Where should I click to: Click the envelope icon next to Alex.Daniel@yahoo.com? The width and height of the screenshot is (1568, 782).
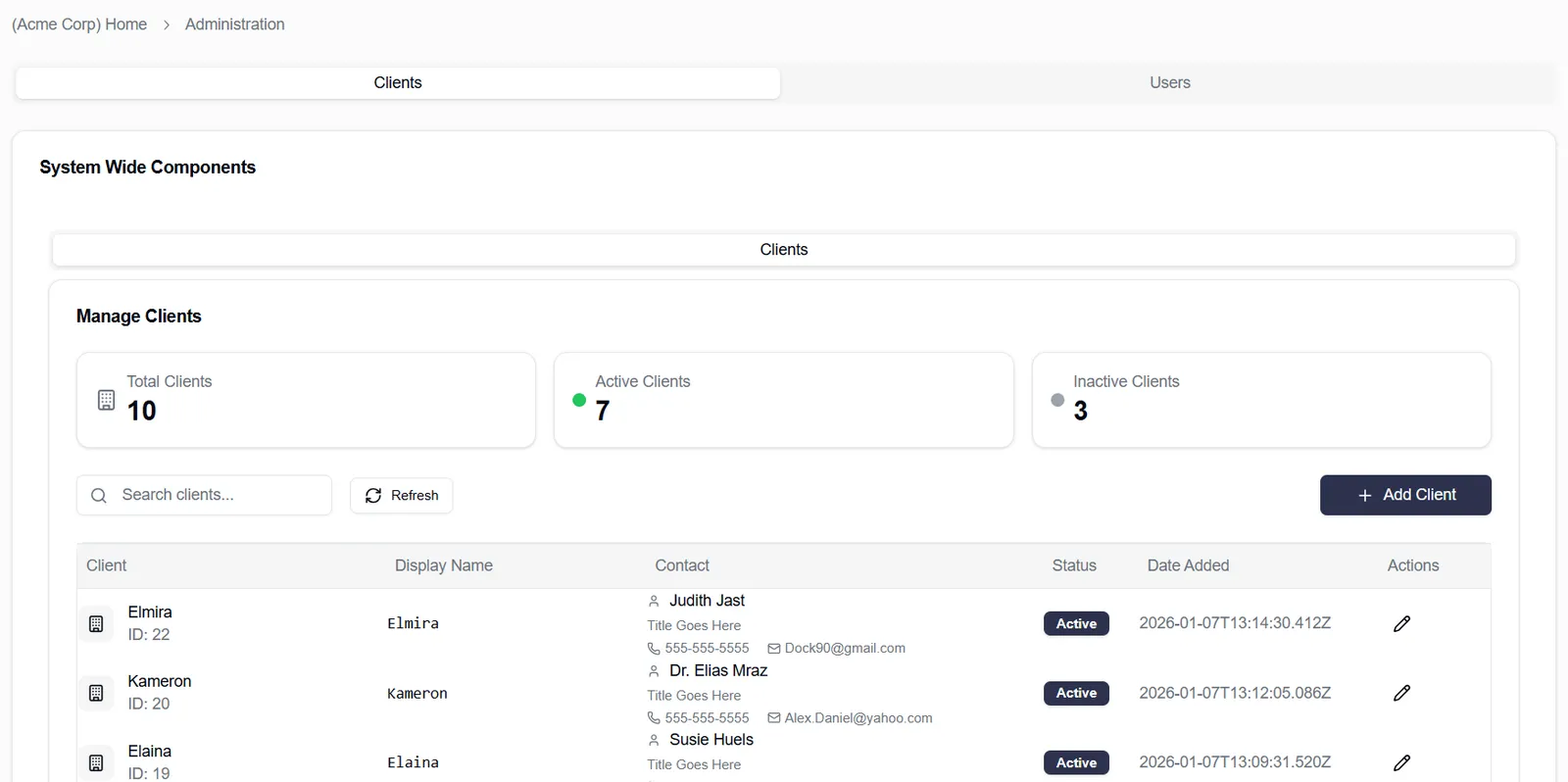[x=774, y=718]
